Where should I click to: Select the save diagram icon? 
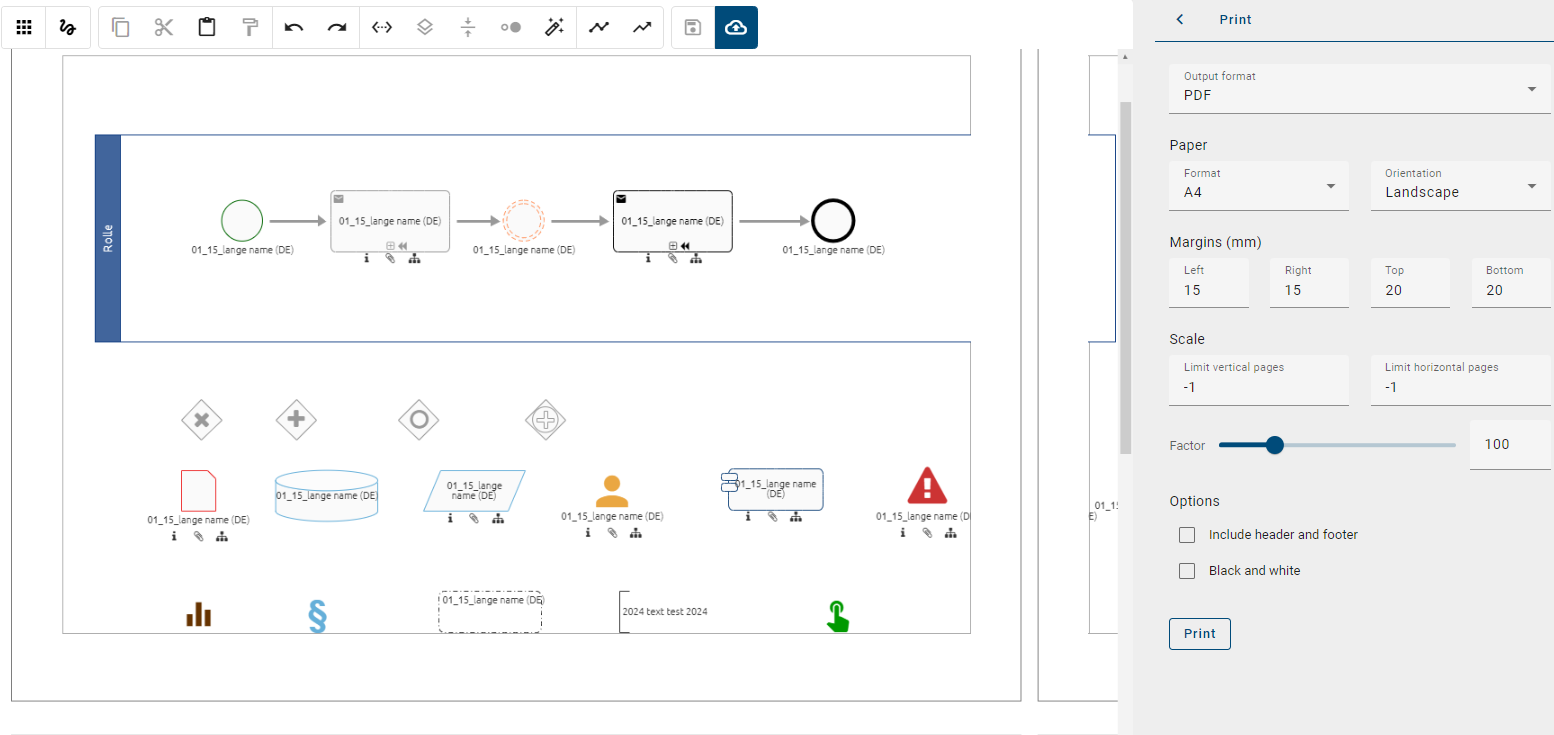click(691, 27)
